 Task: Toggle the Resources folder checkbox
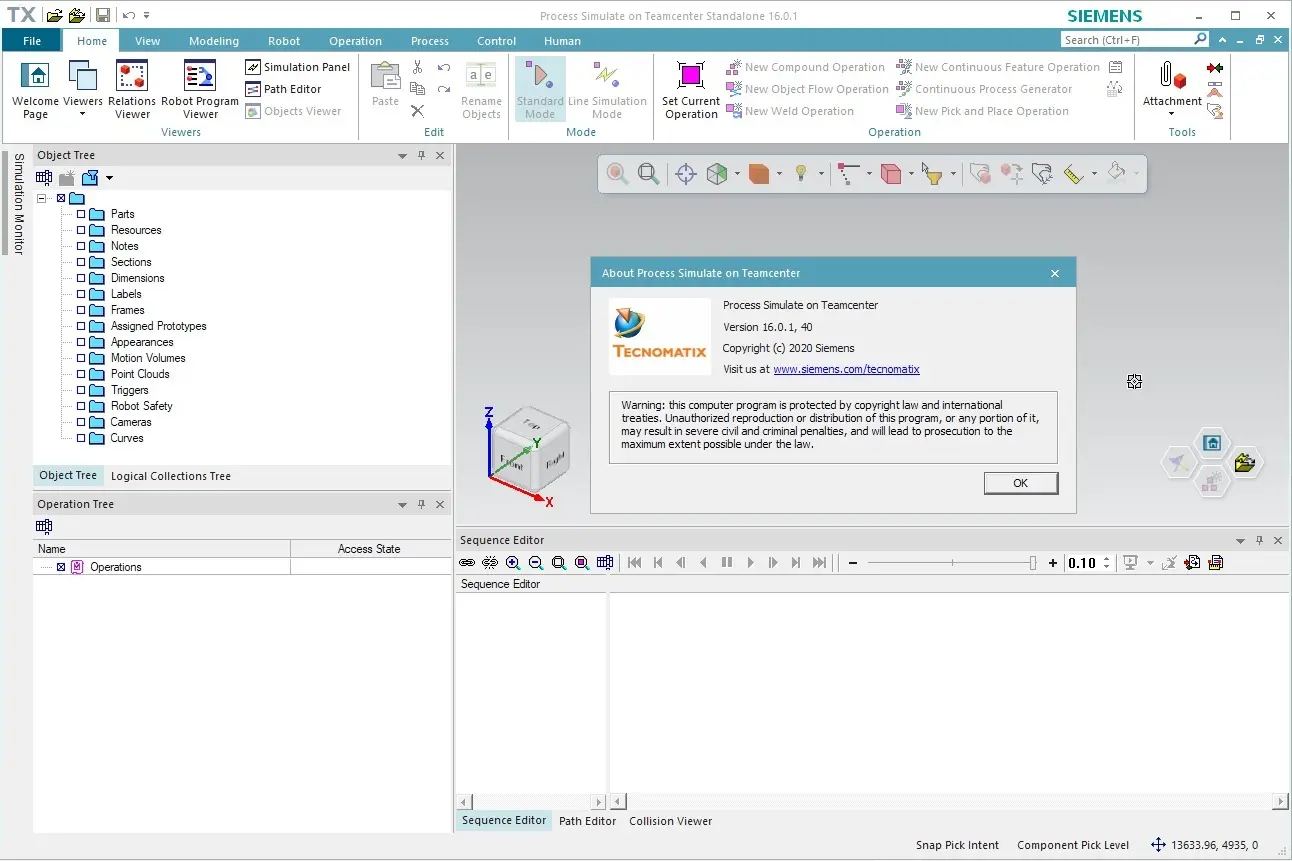click(x=82, y=230)
